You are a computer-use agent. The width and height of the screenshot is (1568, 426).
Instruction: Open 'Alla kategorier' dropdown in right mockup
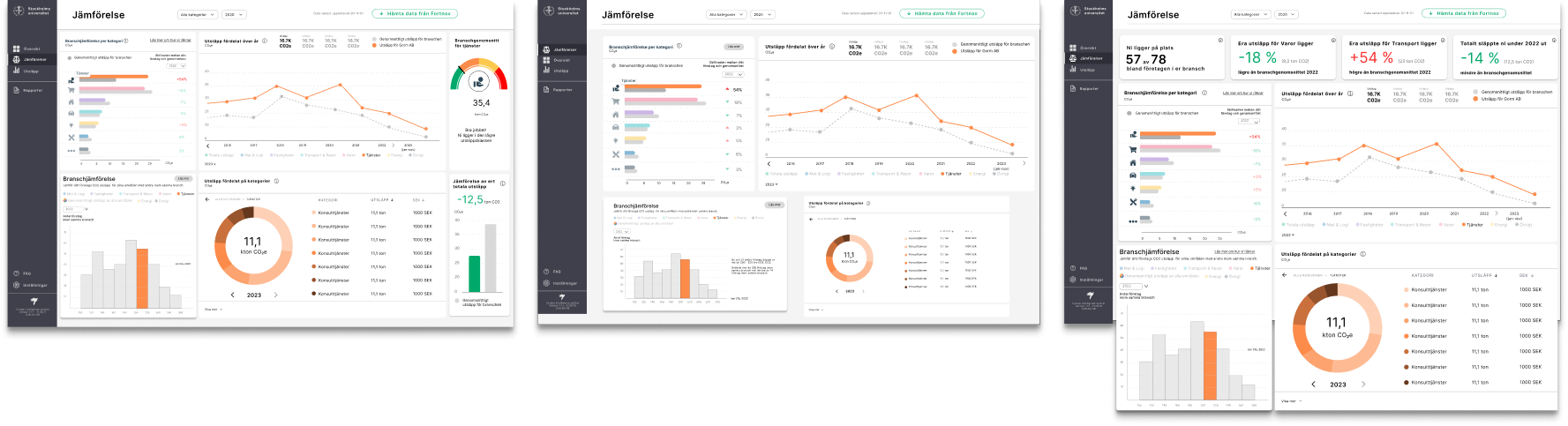pyautogui.click(x=1251, y=14)
